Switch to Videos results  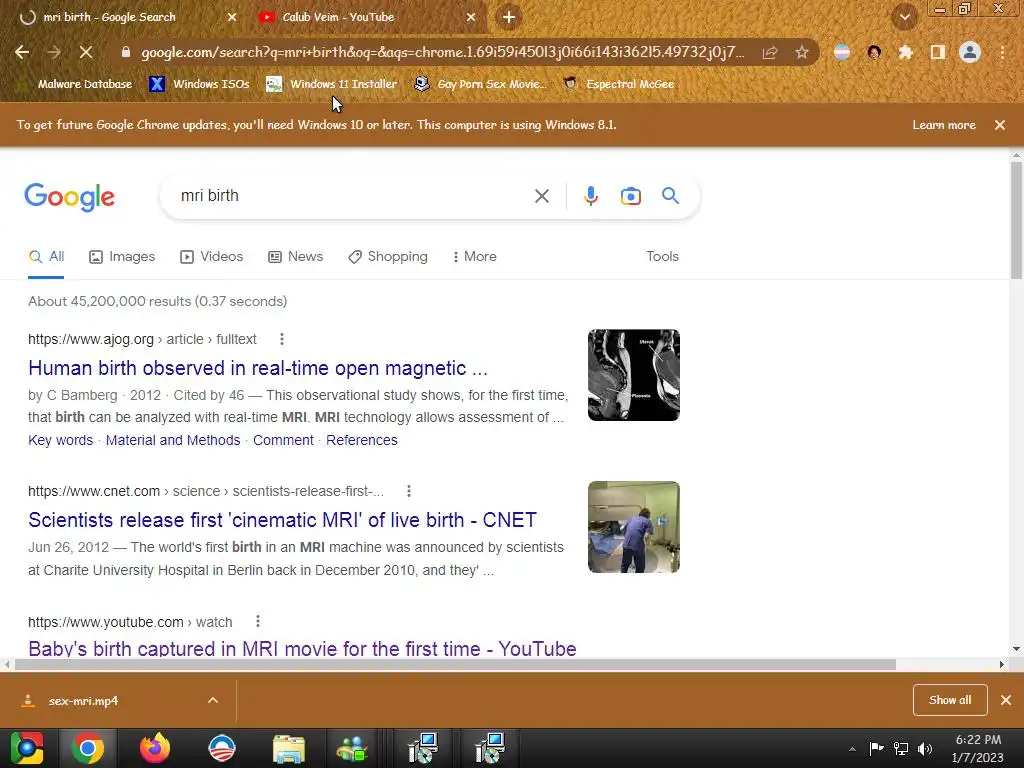pyautogui.click(x=212, y=257)
